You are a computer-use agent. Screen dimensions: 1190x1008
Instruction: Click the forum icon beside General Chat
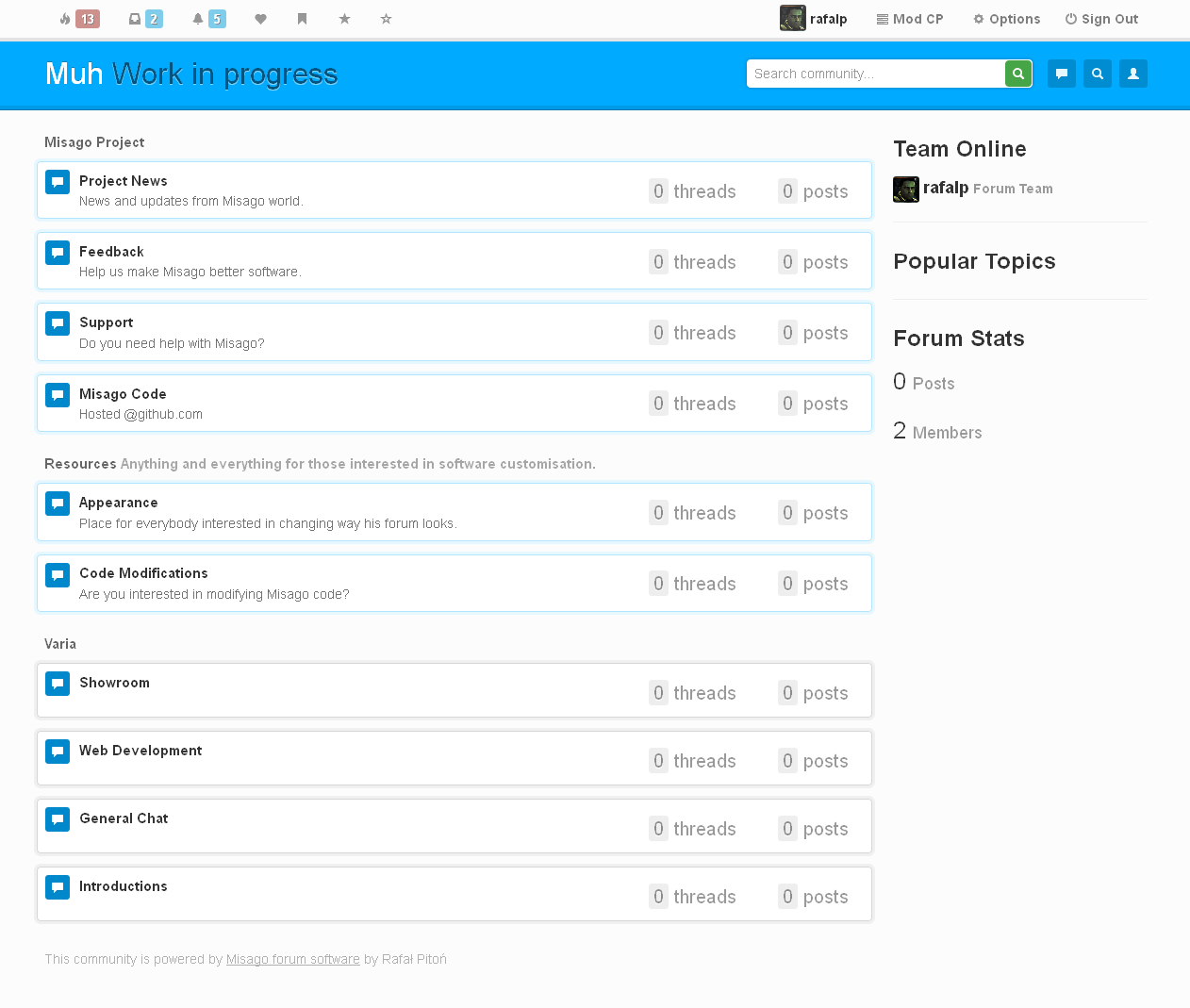58,819
